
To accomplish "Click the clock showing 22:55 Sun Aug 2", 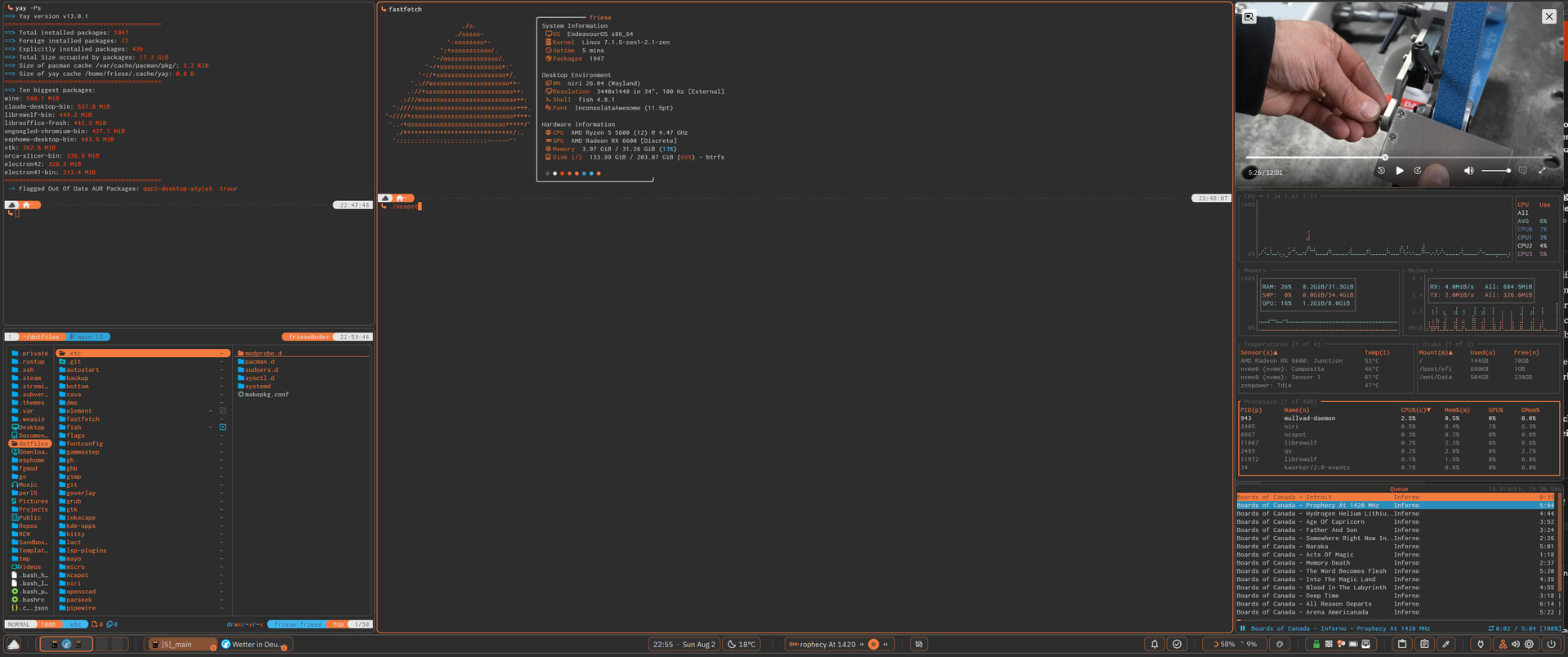I will pyautogui.click(x=684, y=645).
